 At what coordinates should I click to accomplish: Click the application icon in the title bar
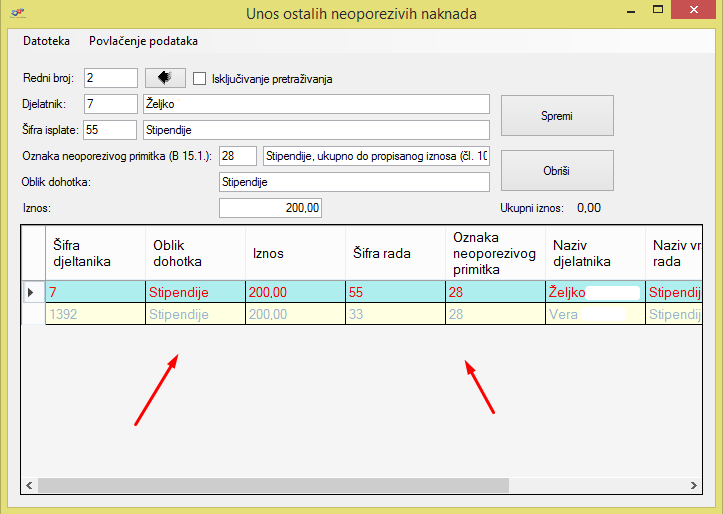point(16,13)
